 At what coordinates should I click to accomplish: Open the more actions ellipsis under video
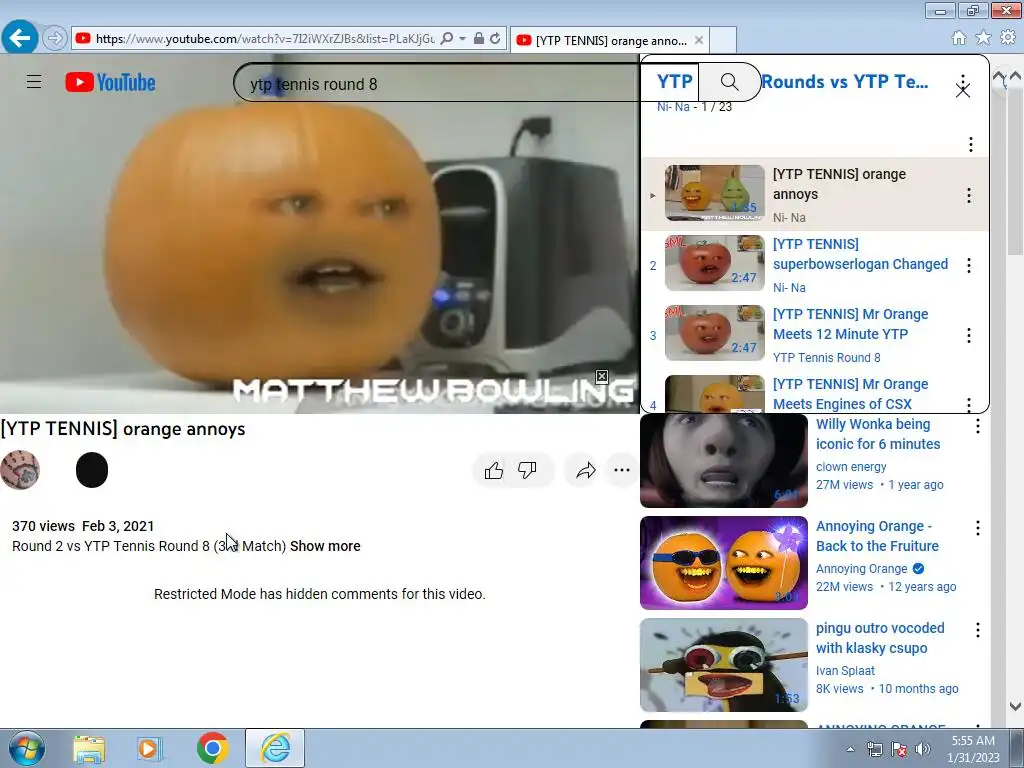(622, 470)
